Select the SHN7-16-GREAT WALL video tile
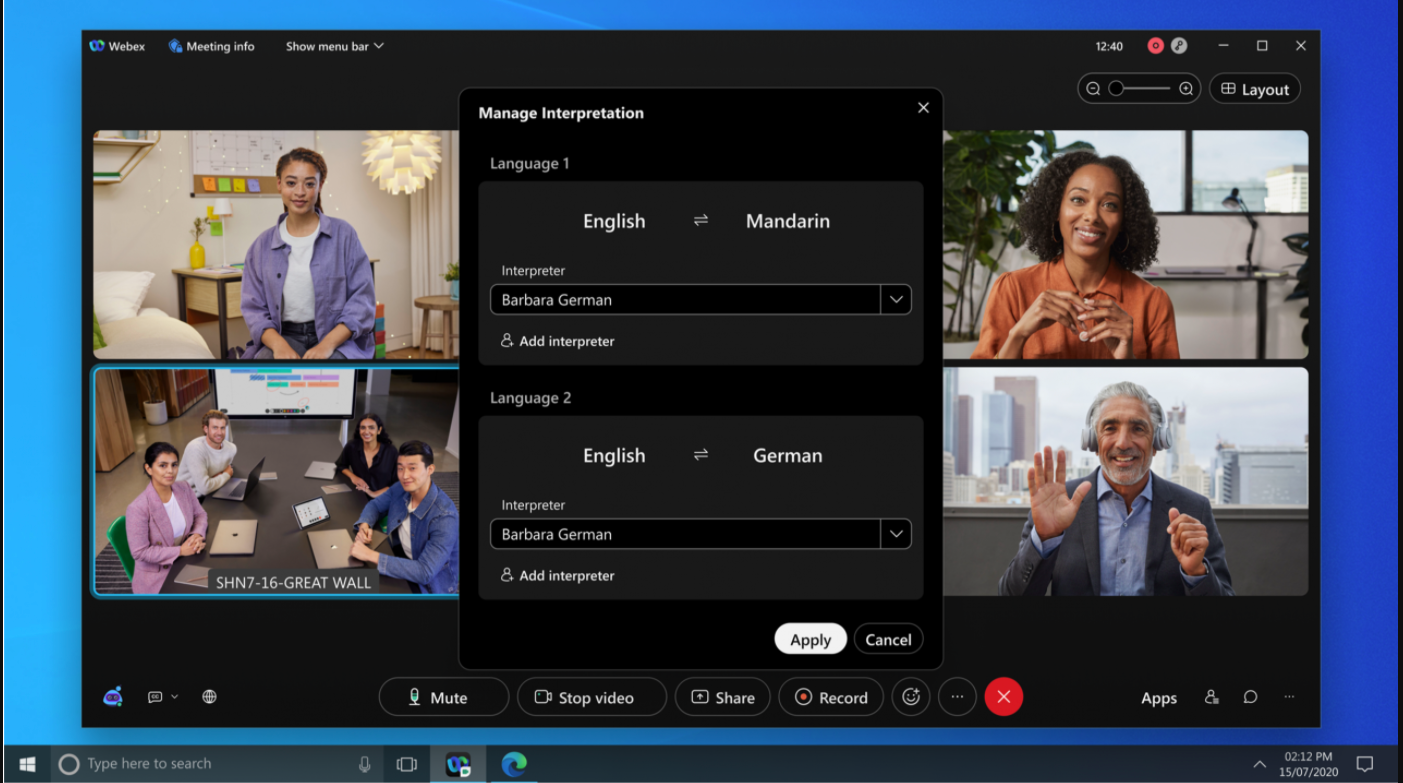 (x=275, y=480)
